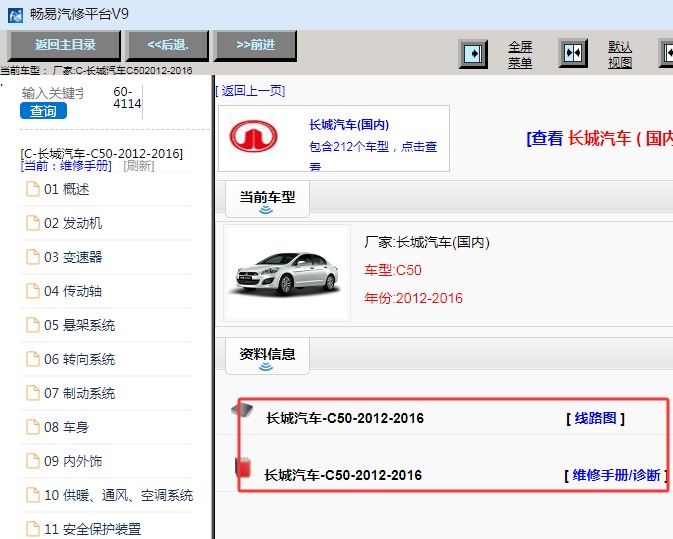Select 默认视图 label
This screenshot has width=673, height=539.
point(620,55)
